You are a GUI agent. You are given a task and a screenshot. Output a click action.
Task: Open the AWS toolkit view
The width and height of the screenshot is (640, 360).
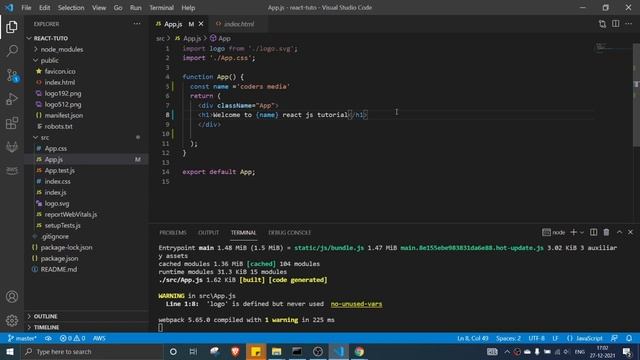(x=12, y=170)
